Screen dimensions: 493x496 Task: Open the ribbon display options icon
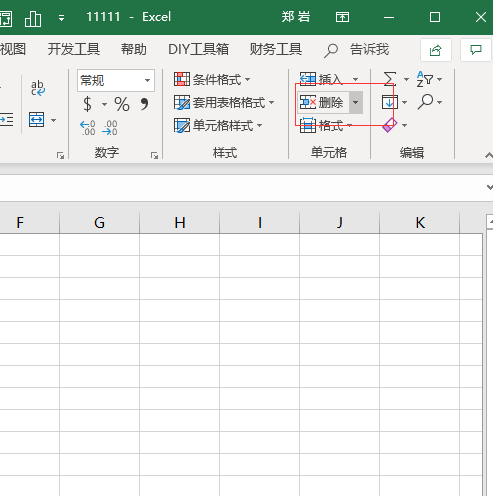coord(342,17)
